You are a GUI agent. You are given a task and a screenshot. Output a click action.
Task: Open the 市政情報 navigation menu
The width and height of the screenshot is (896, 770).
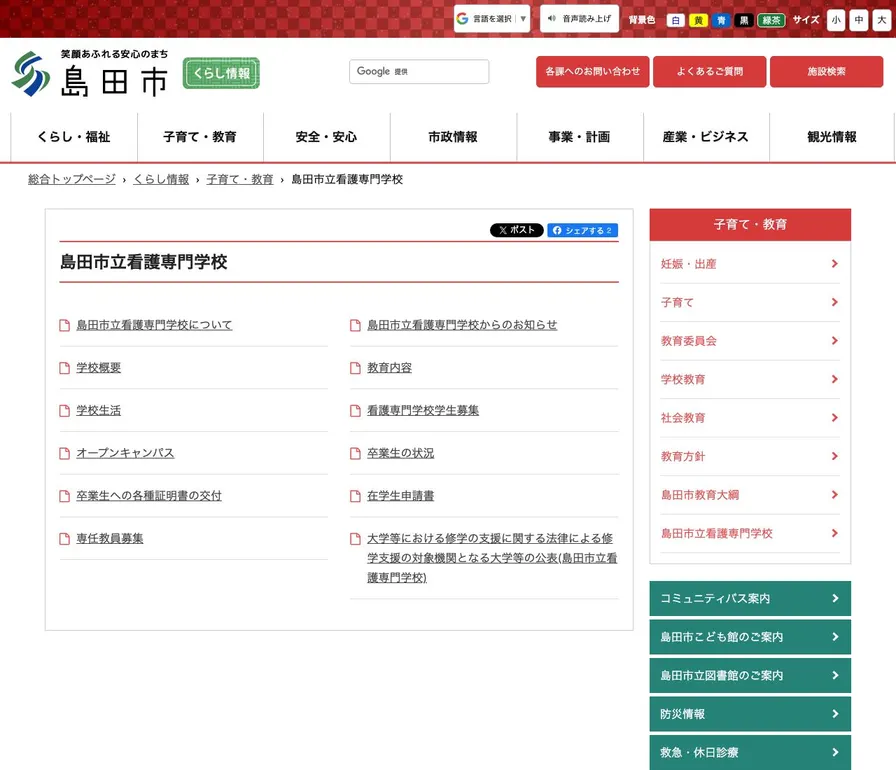(x=453, y=137)
